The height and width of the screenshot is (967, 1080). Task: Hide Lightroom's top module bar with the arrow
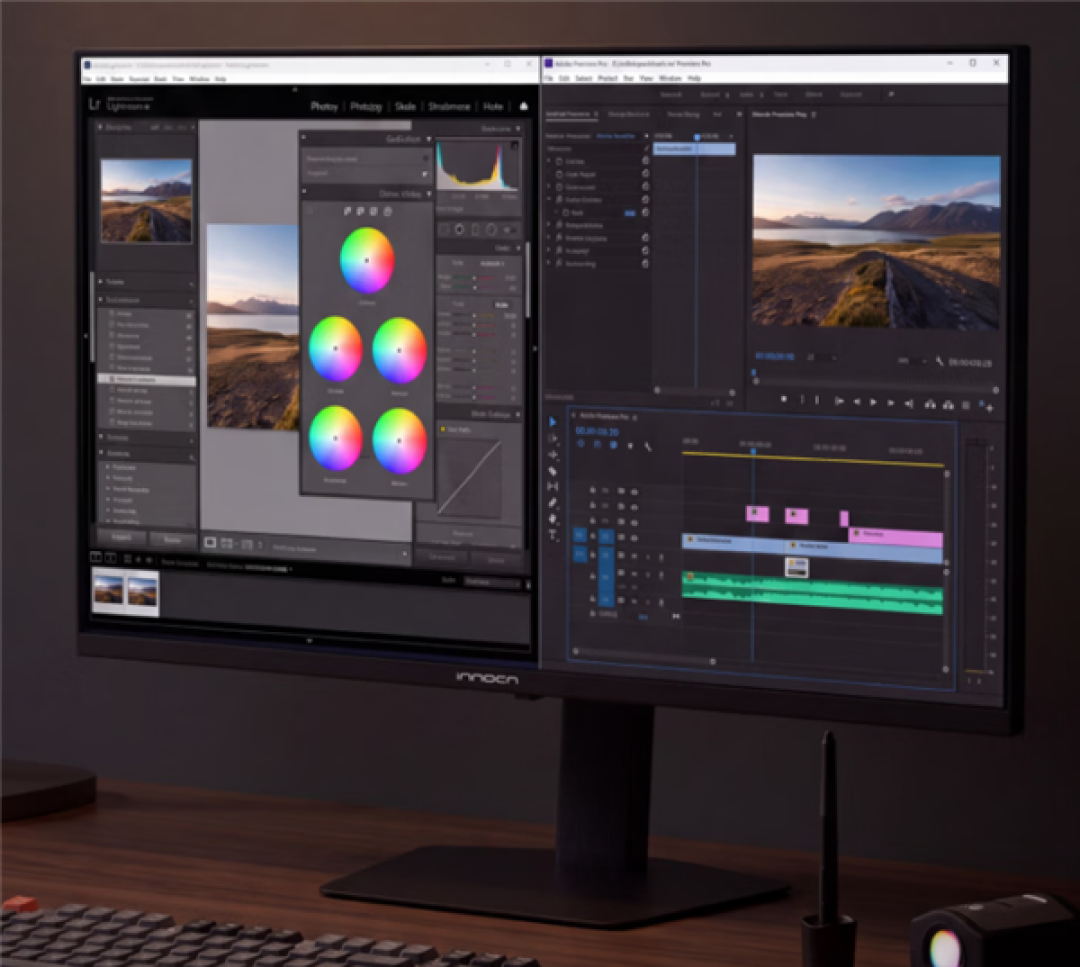pos(295,90)
